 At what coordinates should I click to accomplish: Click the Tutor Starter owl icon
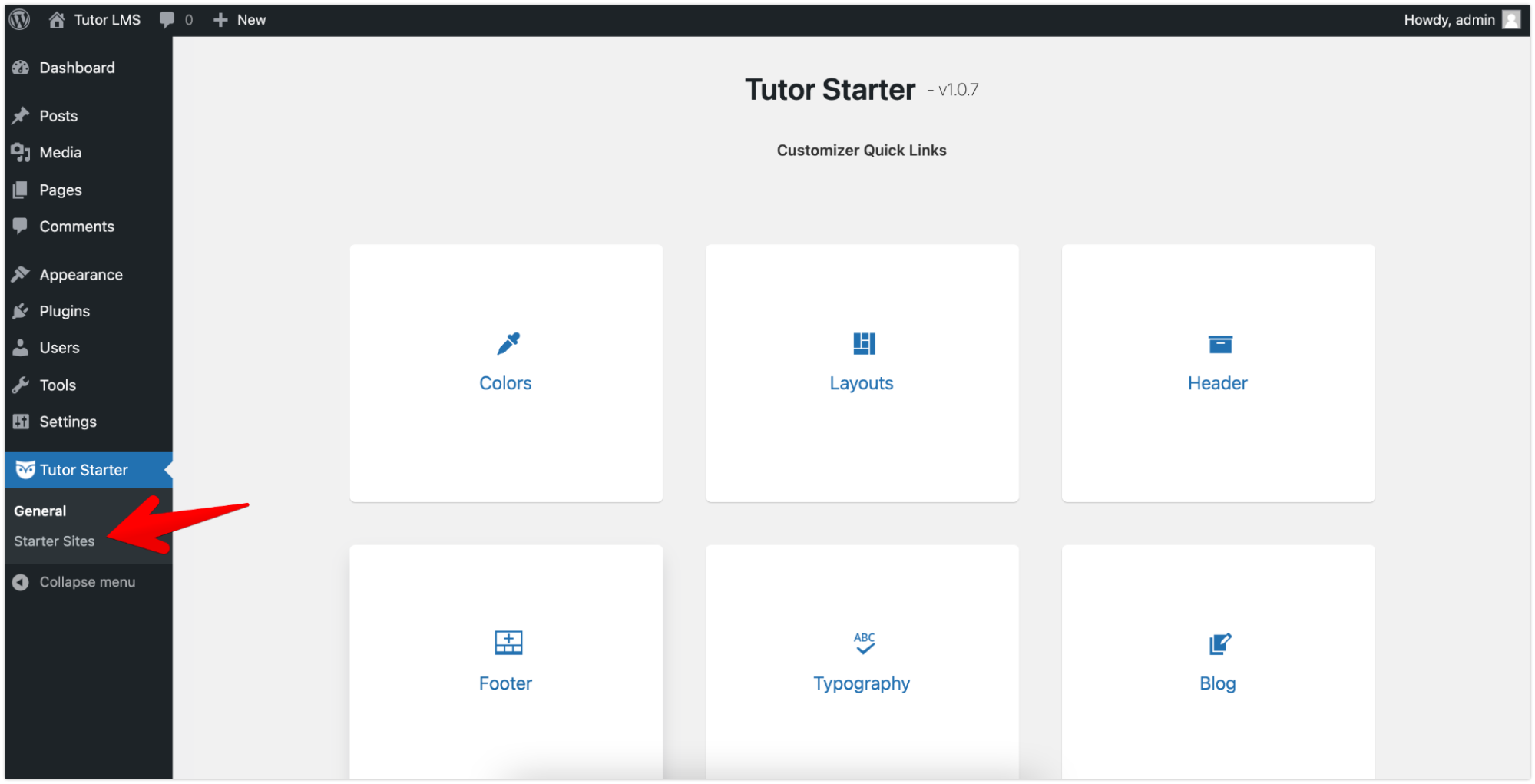25,470
